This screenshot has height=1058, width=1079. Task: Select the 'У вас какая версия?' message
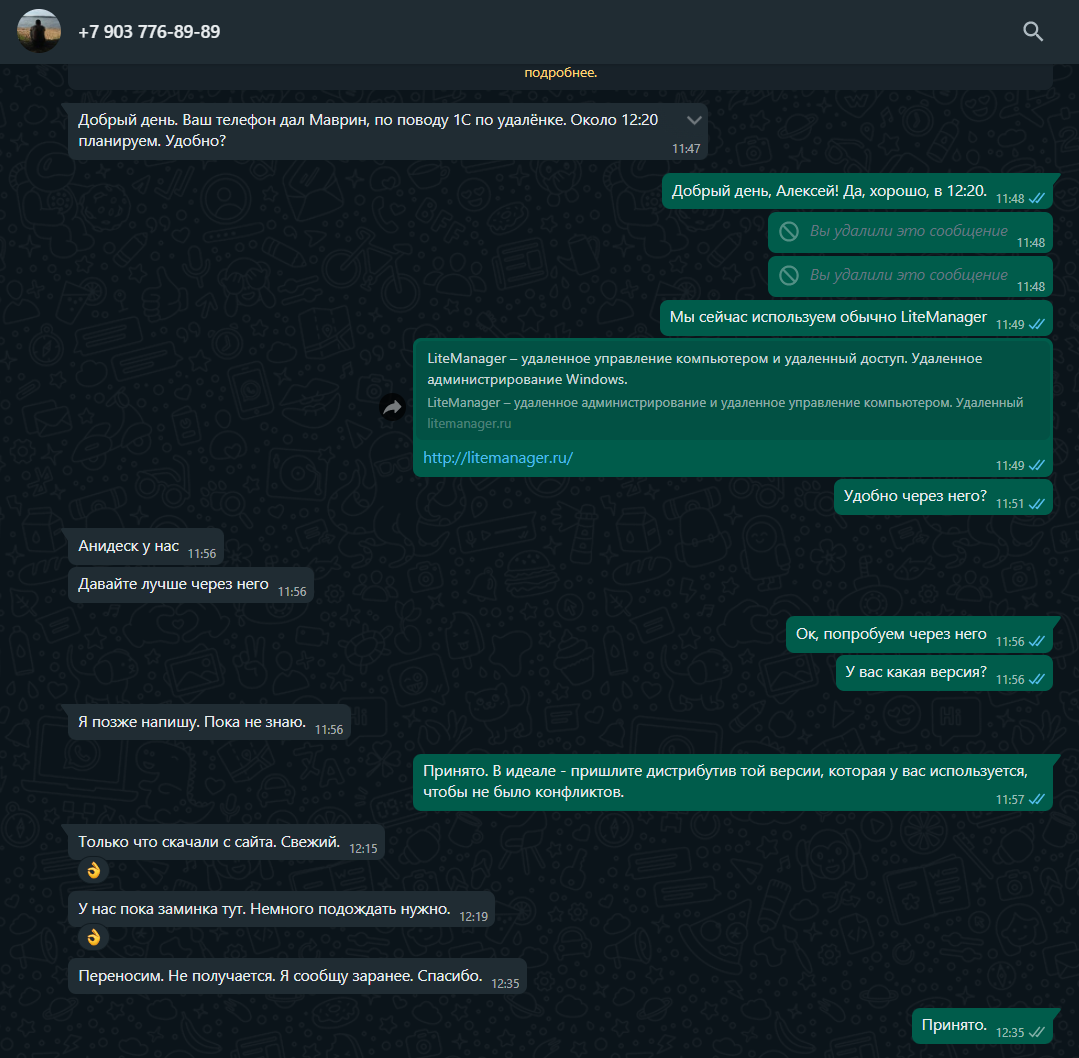[x=944, y=673]
